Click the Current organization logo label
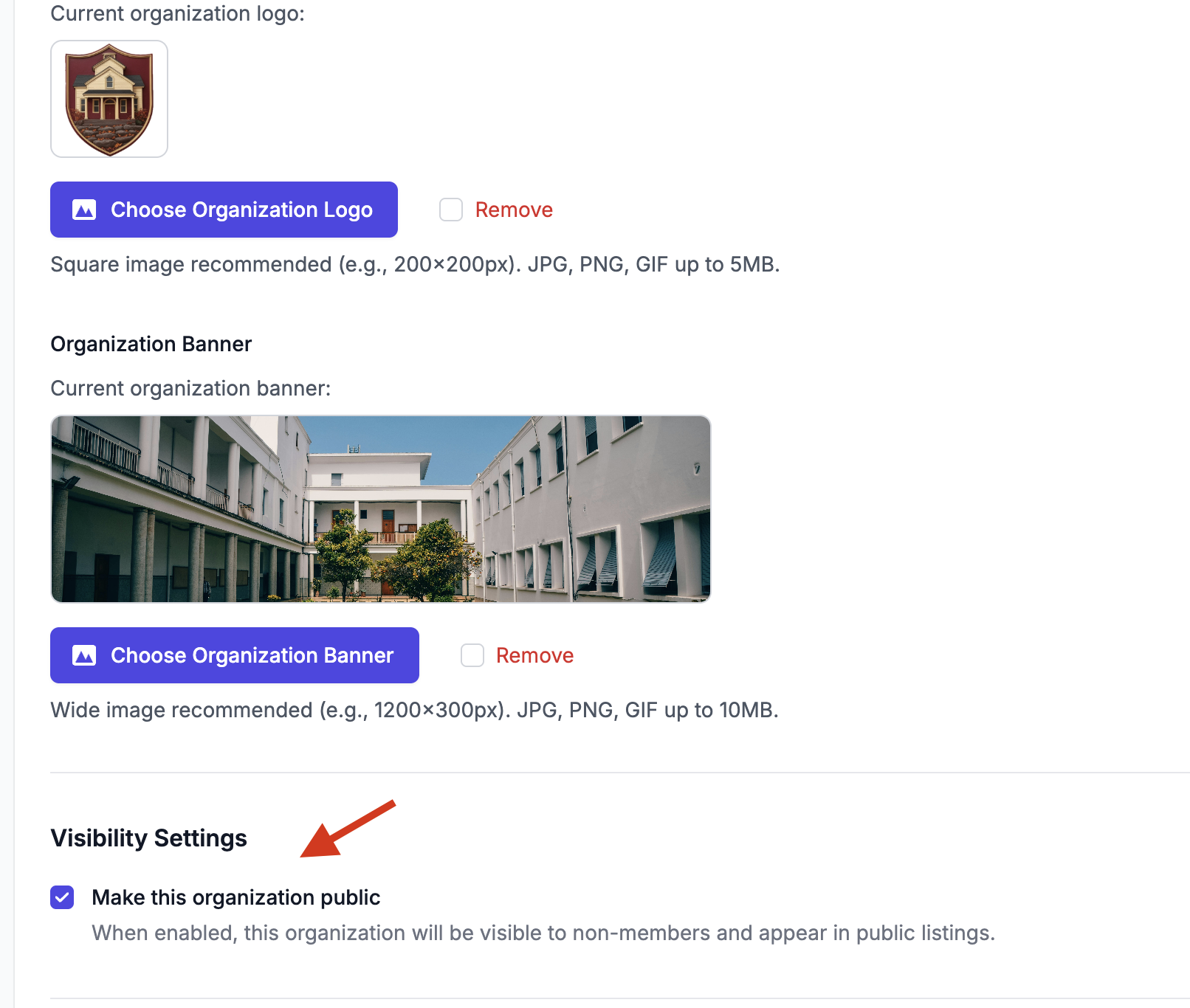Viewport: 1190px width, 1008px height. pyautogui.click(x=177, y=13)
